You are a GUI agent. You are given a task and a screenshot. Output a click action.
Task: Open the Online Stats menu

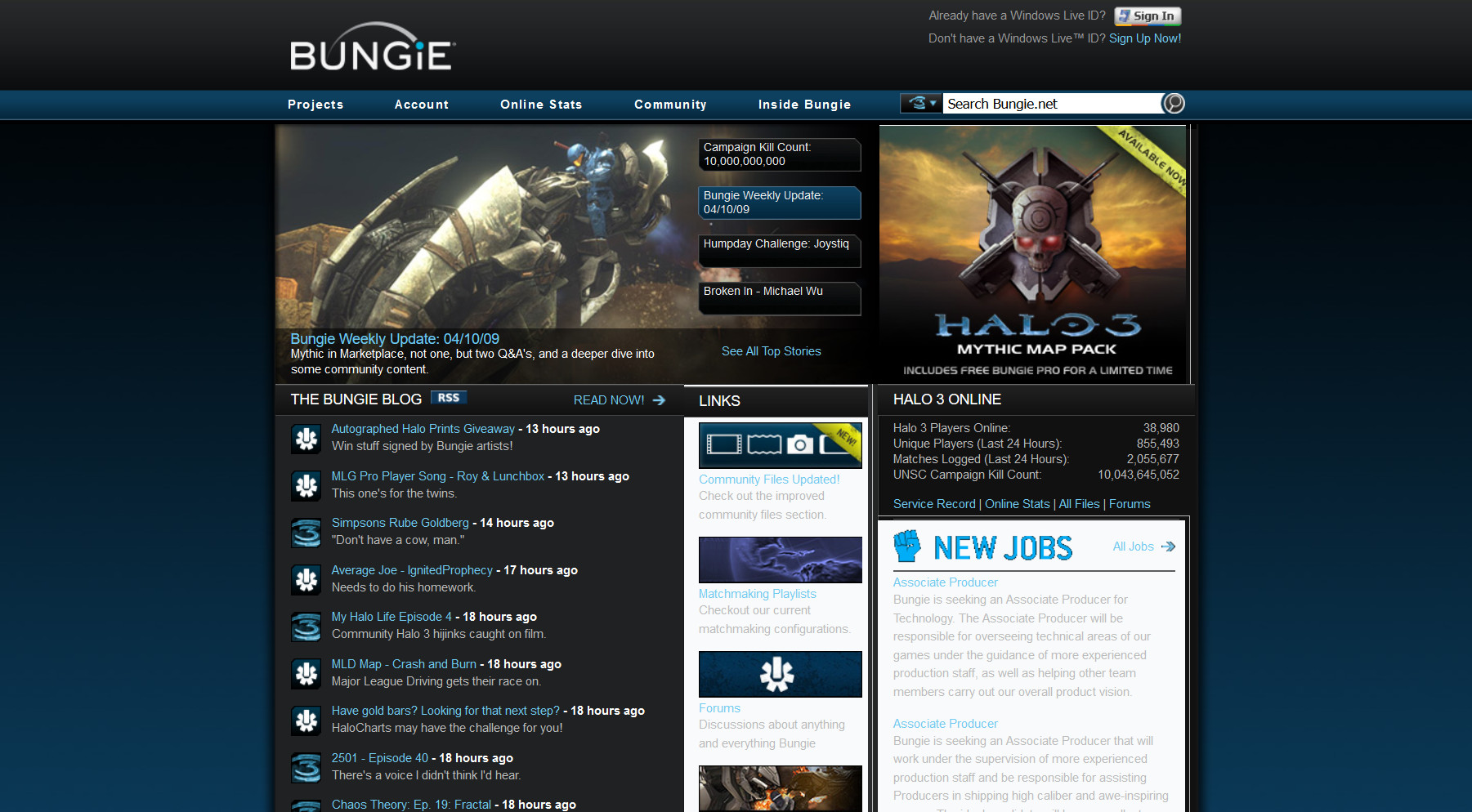coord(541,105)
